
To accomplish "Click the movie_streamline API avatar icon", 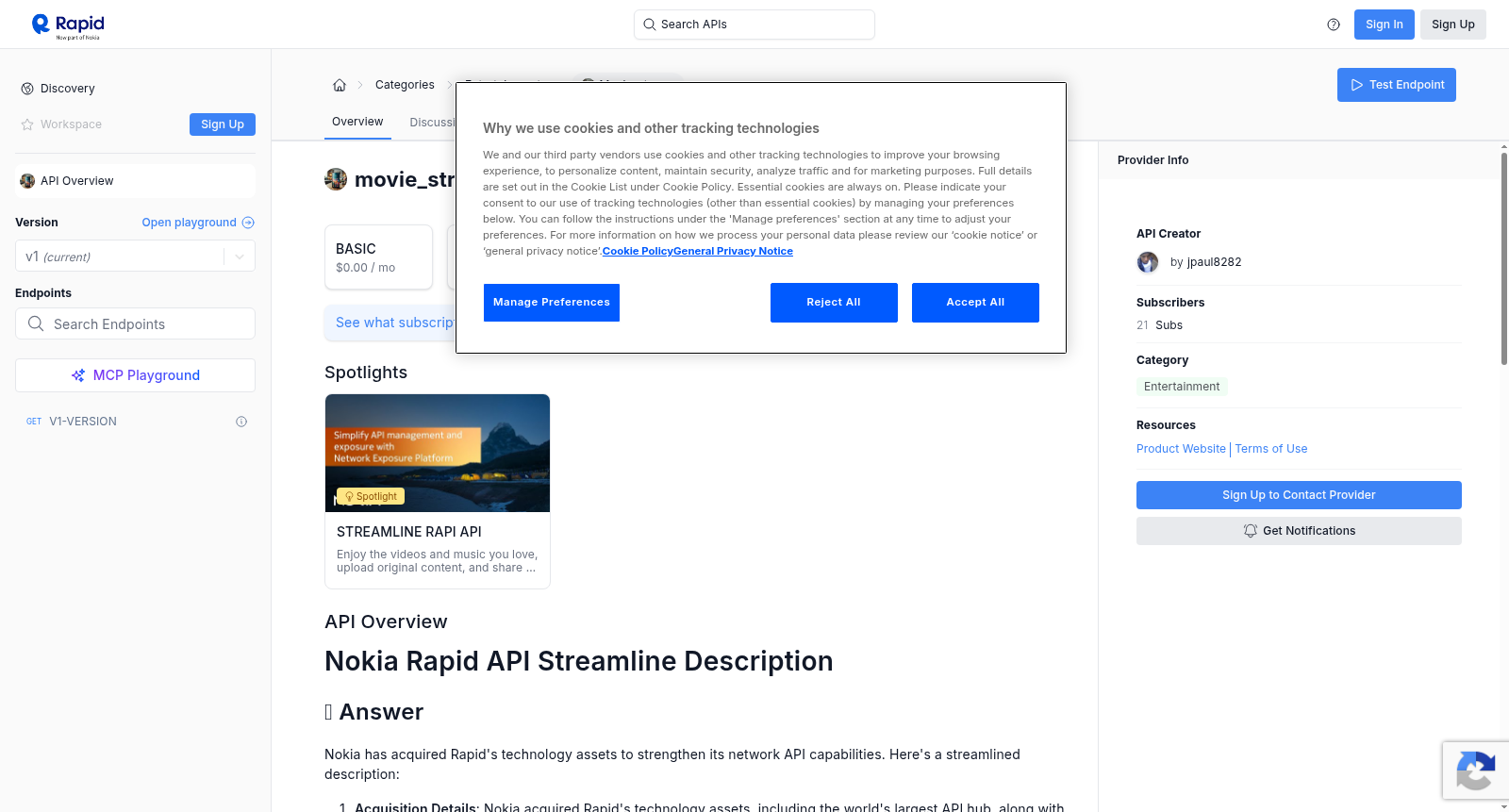I will coord(336,179).
